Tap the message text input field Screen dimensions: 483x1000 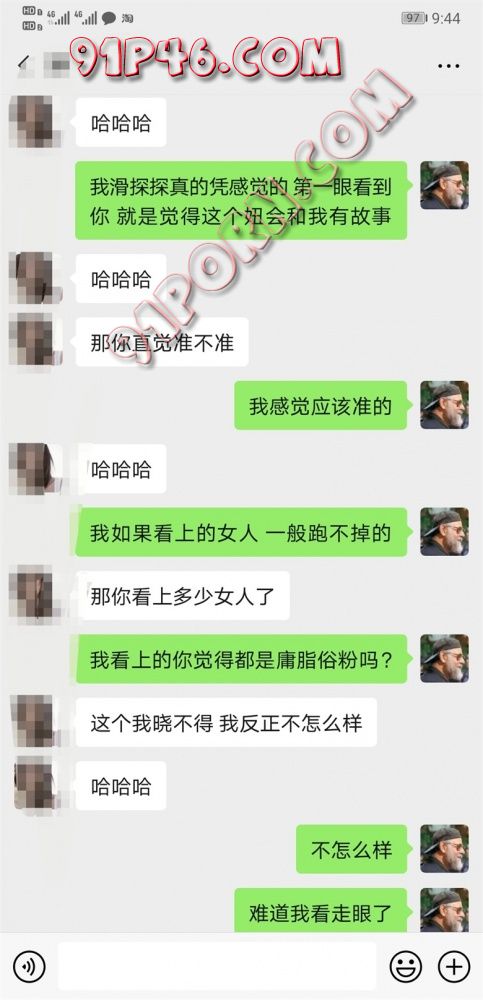(x=217, y=967)
